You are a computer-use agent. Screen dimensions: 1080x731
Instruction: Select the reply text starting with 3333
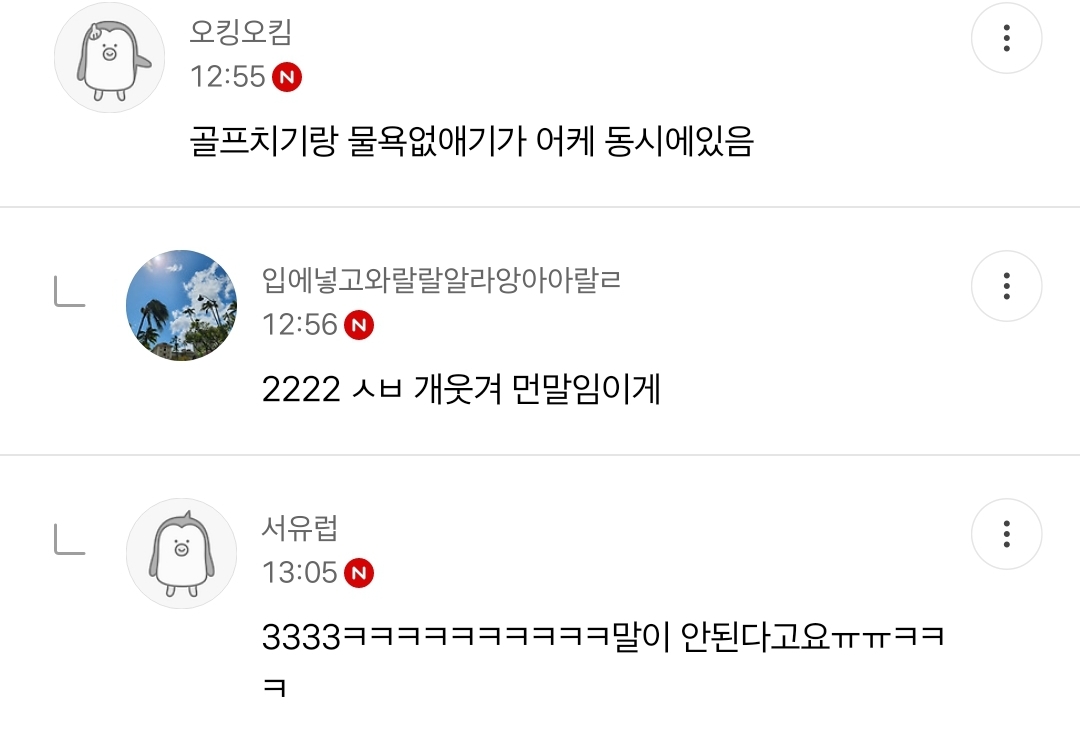pyautogui.click(x=603, y=659)
